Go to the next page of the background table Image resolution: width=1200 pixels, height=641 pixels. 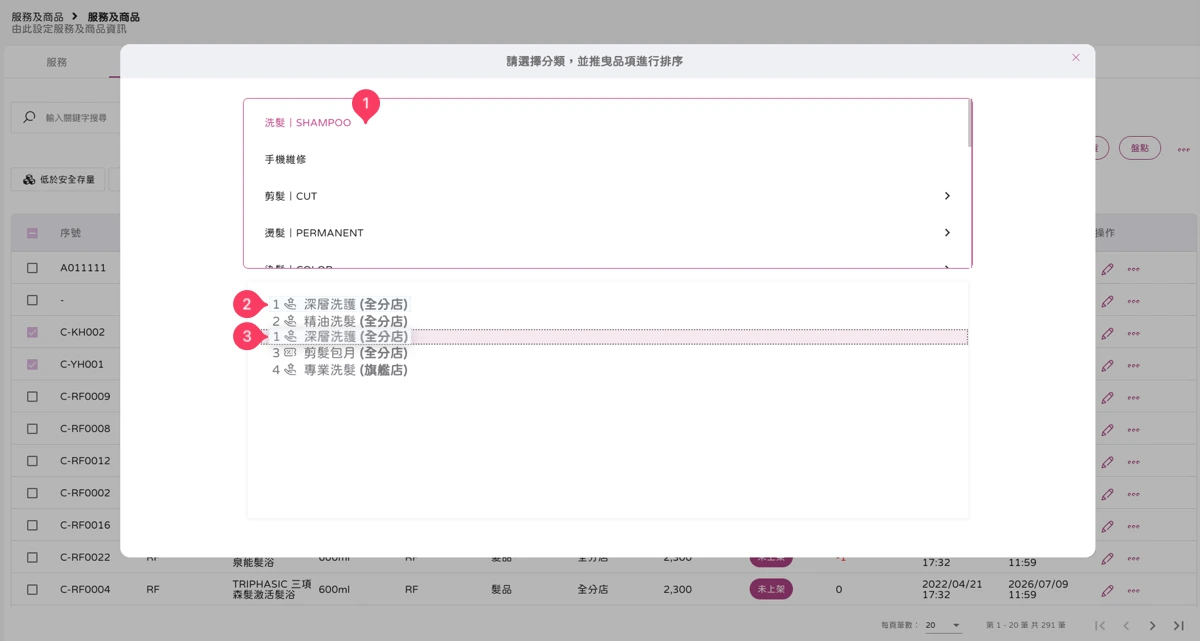coord(1152,625)
